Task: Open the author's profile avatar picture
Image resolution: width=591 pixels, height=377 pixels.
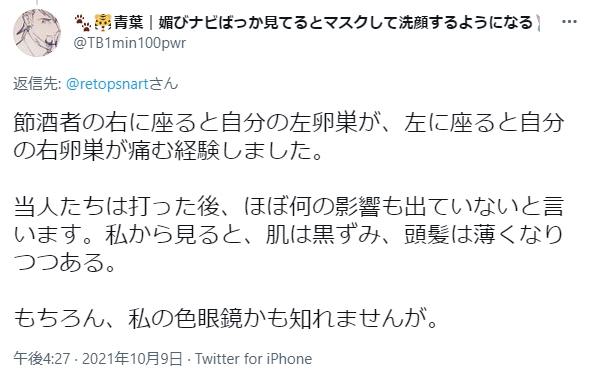Action: [37, 33]
